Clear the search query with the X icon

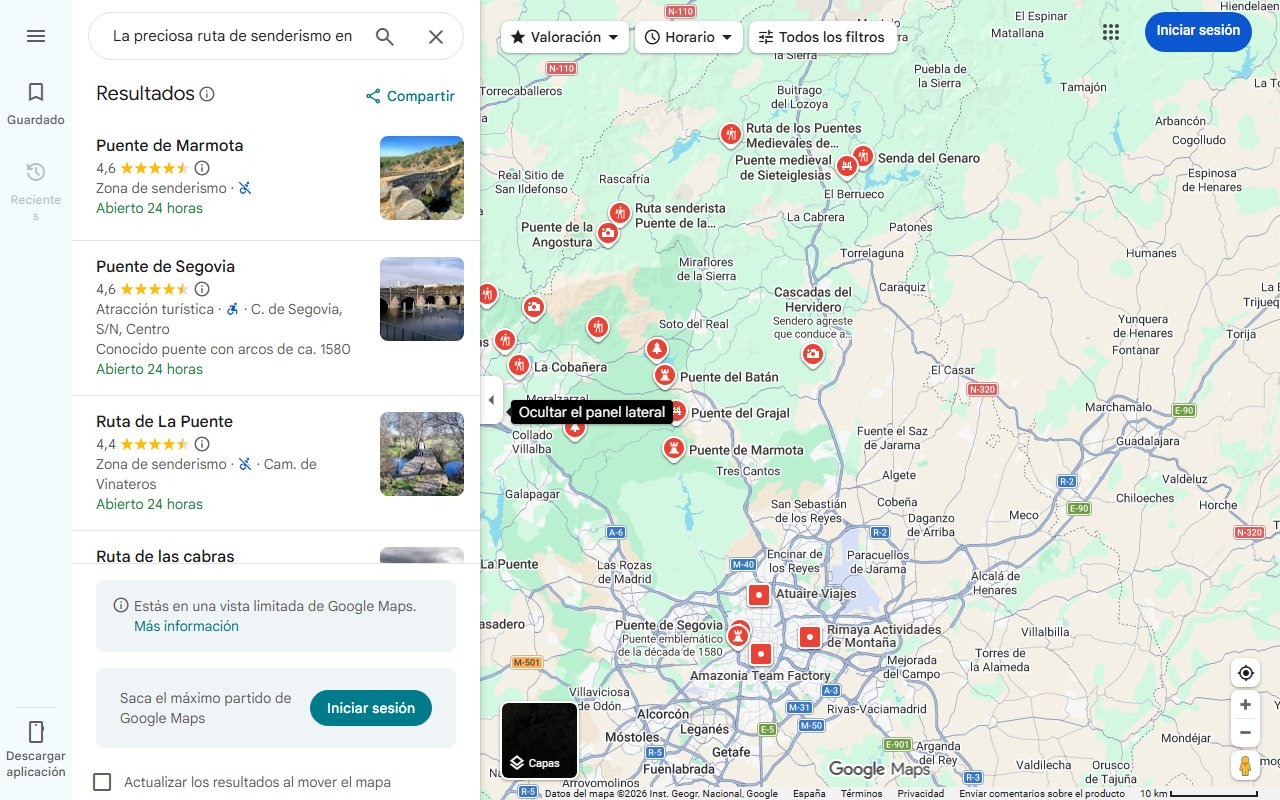[x=436, y=36]
